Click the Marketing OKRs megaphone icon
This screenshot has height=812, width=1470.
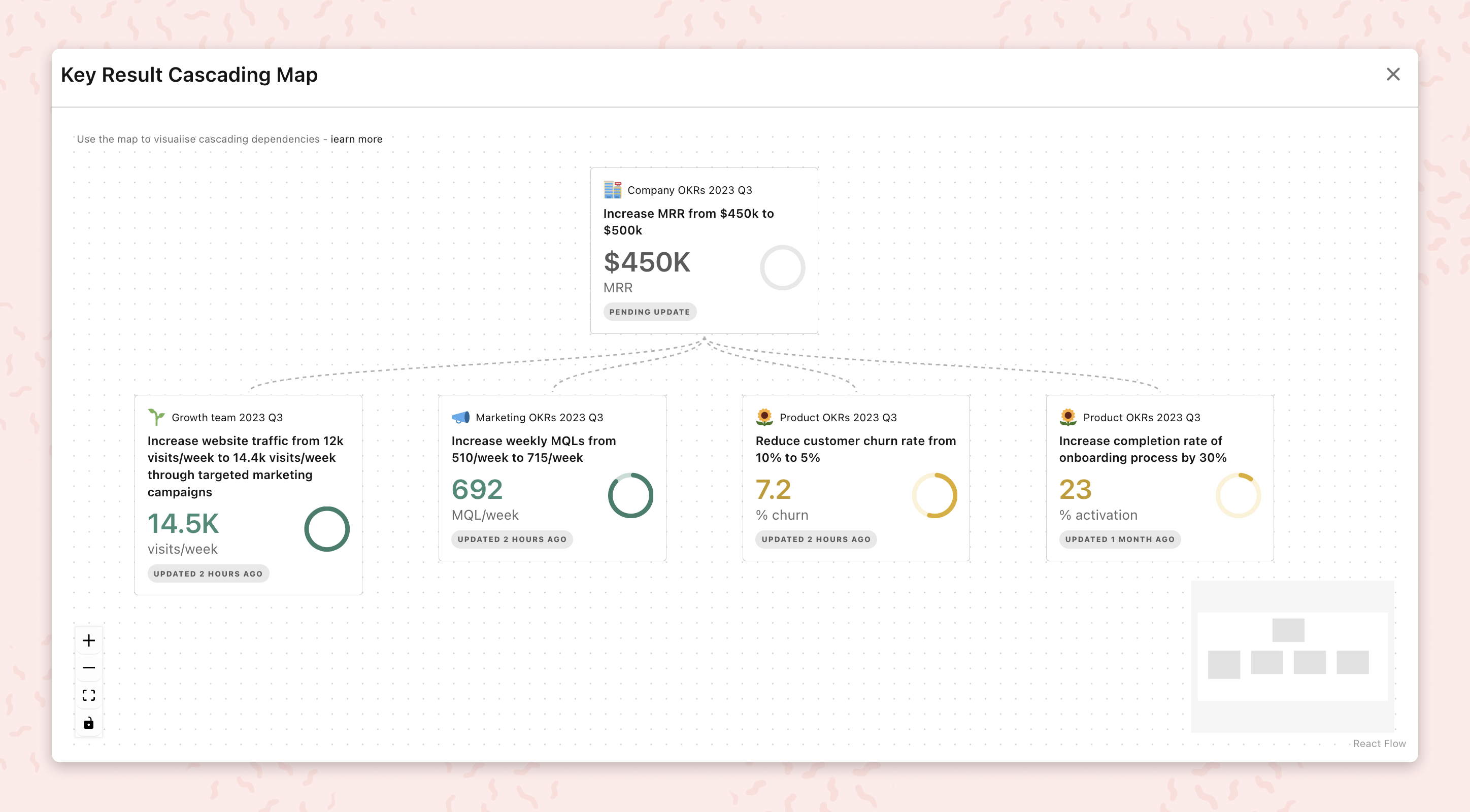coord(460,417)
